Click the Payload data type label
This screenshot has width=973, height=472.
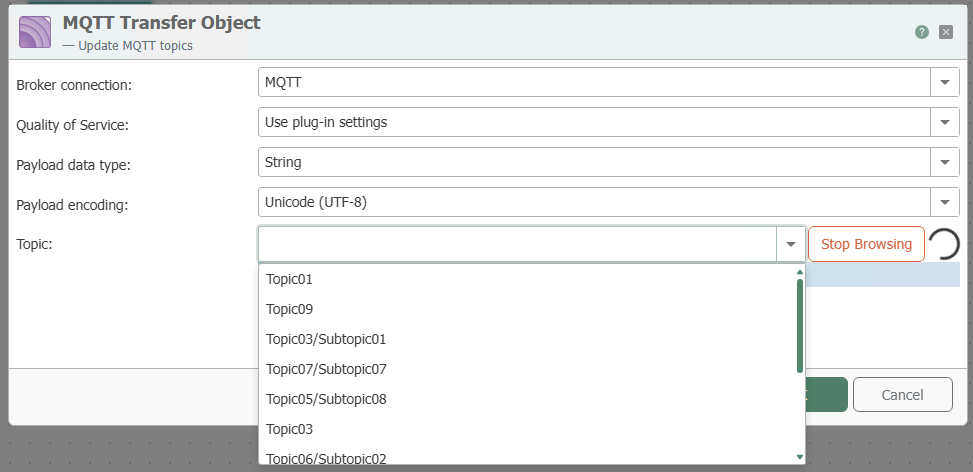pos(73,165)
